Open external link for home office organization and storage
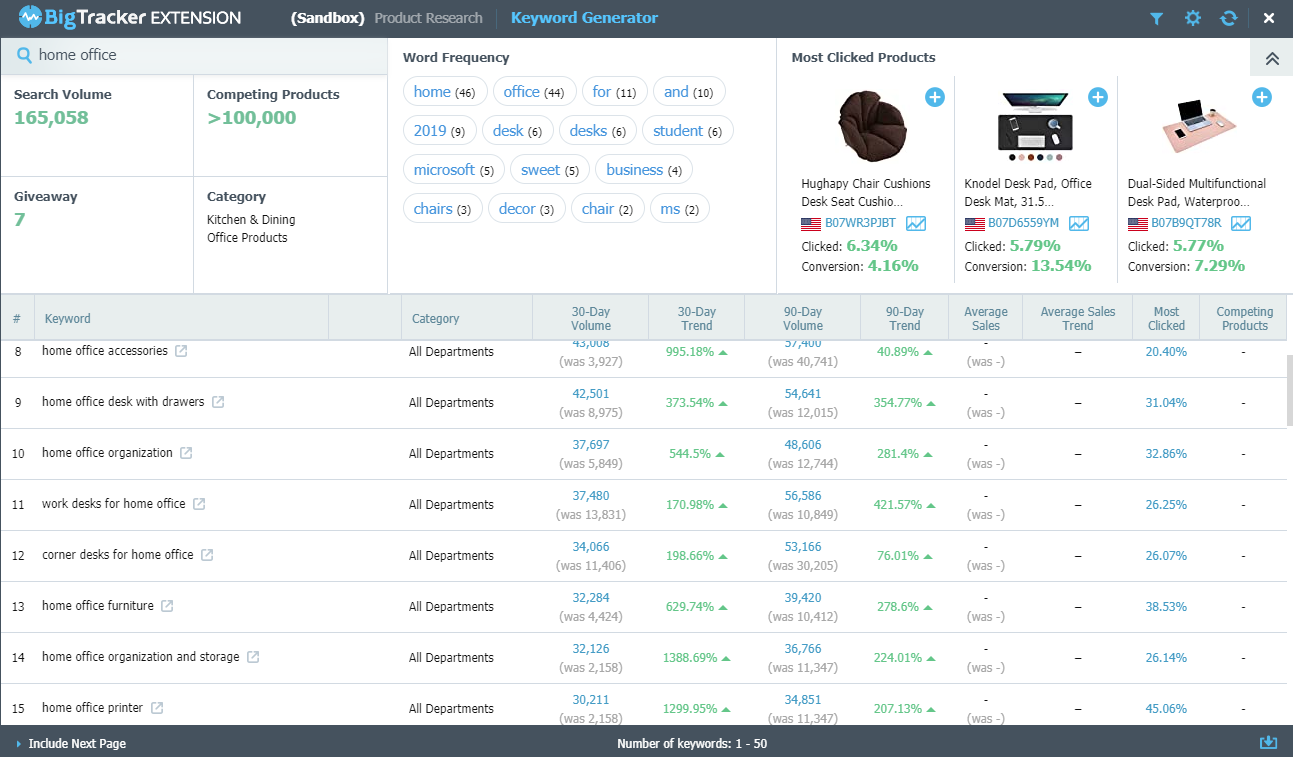1293x757 pixels. (253, 657)
